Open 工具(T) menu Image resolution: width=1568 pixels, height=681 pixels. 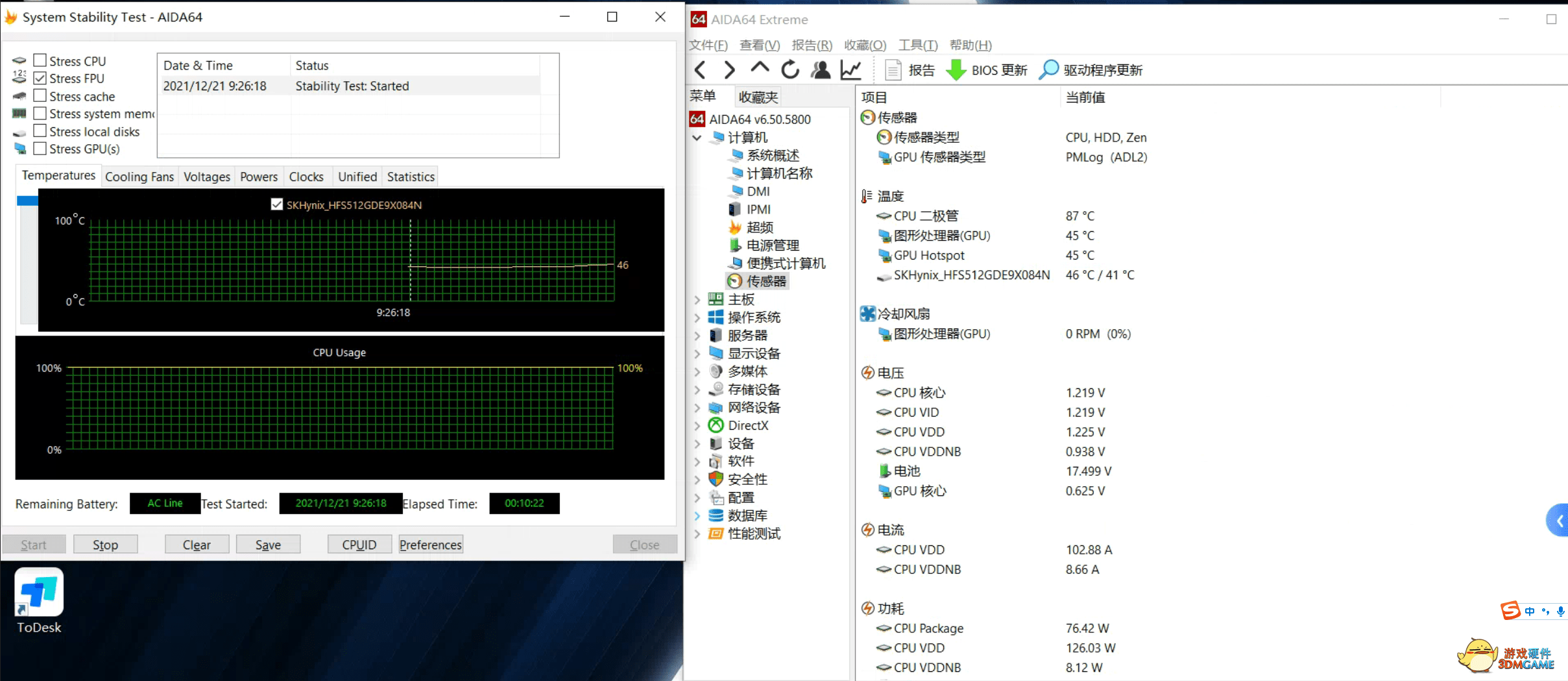(x=917, y=45)
